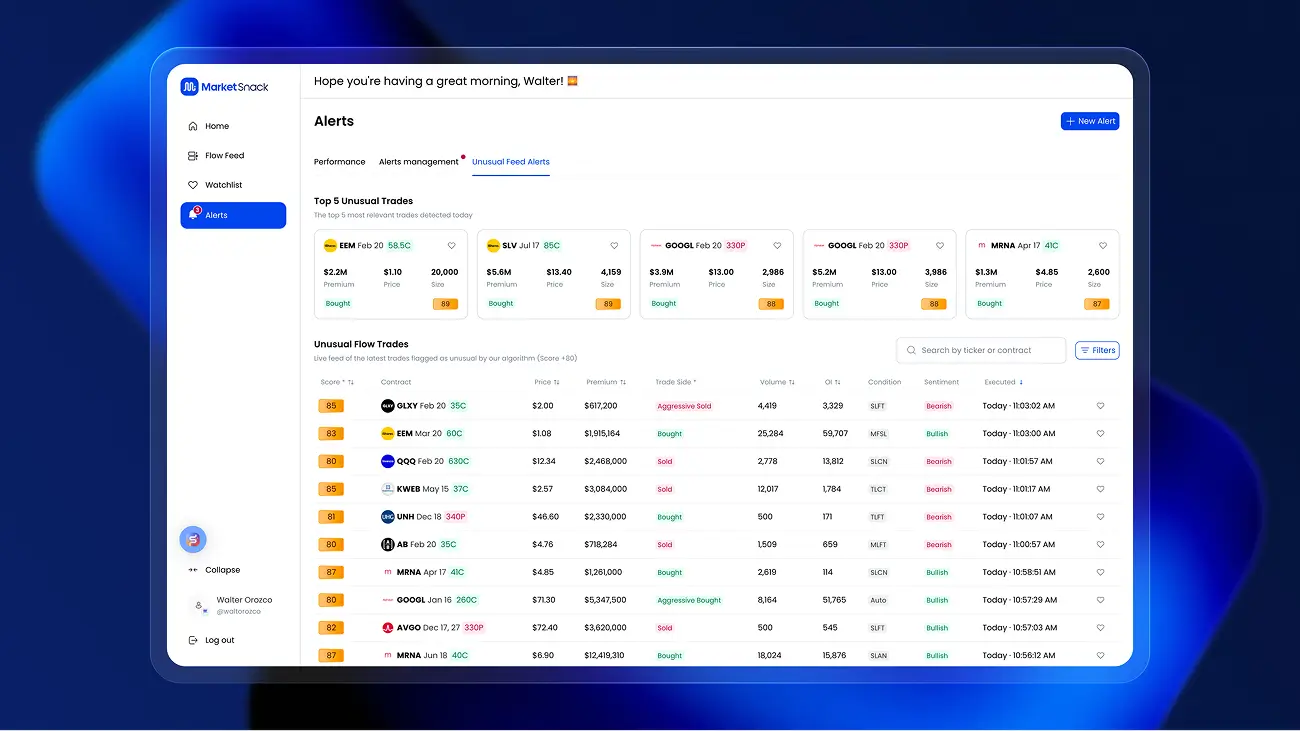1300x731 pixels.
Task: Sort by the Price column
Action: click(547, 382)
